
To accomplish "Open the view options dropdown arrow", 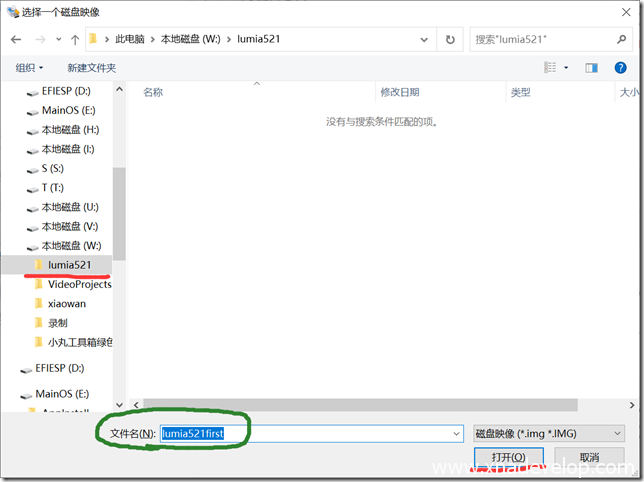I will pos(566,68).
